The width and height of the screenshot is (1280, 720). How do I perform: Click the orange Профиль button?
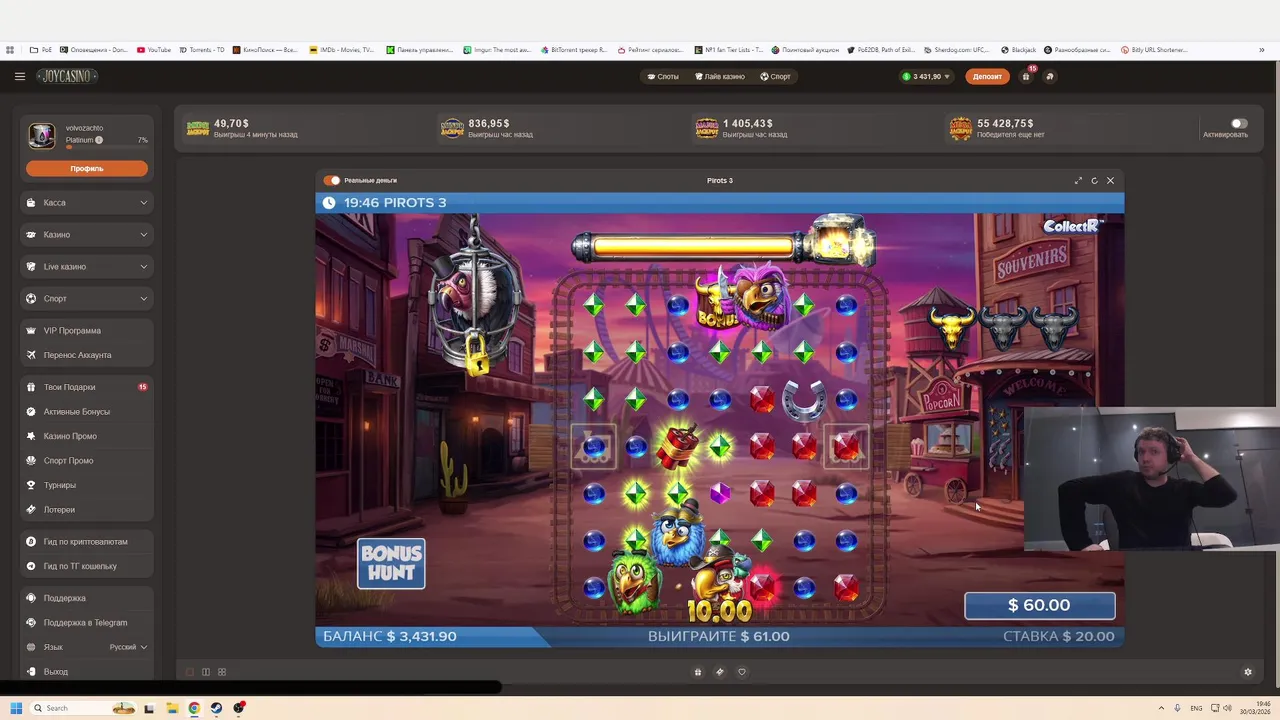point(87,168)
